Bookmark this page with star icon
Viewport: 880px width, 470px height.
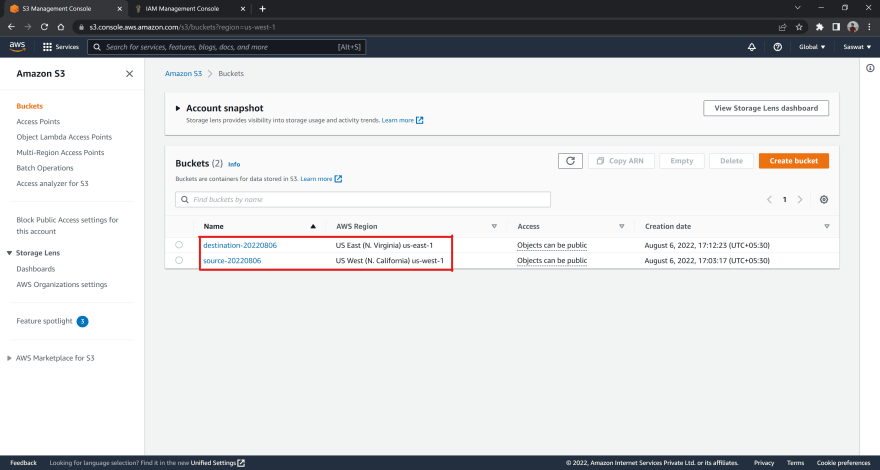coord(799,27)
